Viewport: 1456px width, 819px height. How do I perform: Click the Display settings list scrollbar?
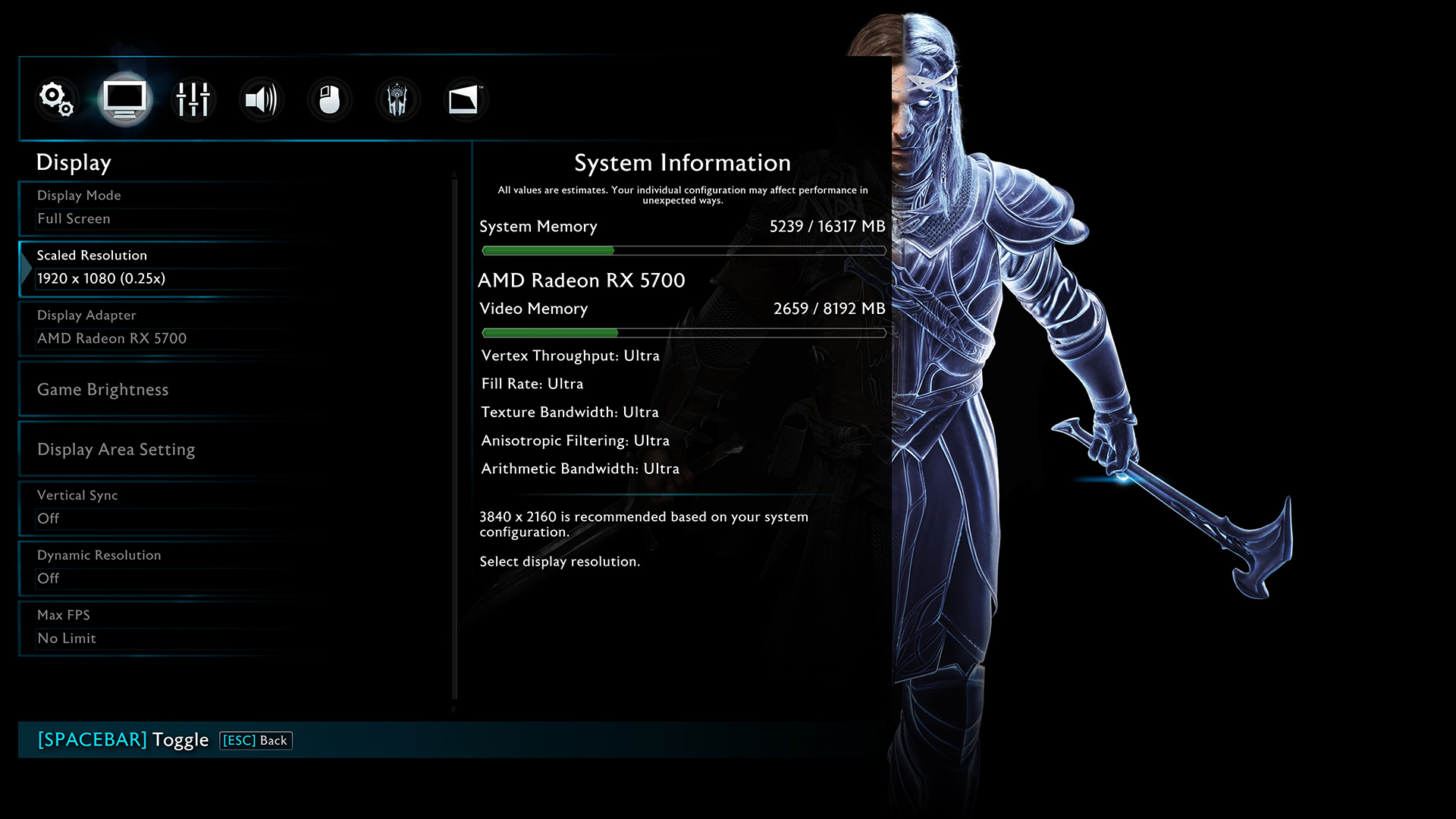454,440
